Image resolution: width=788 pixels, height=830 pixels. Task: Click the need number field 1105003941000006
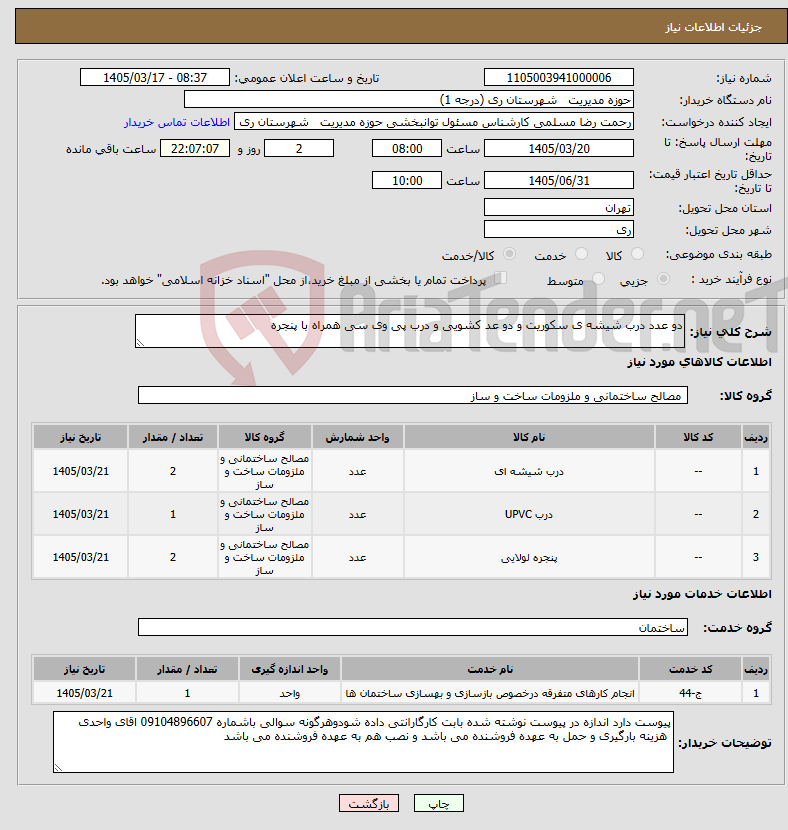(x=559, y=78)
